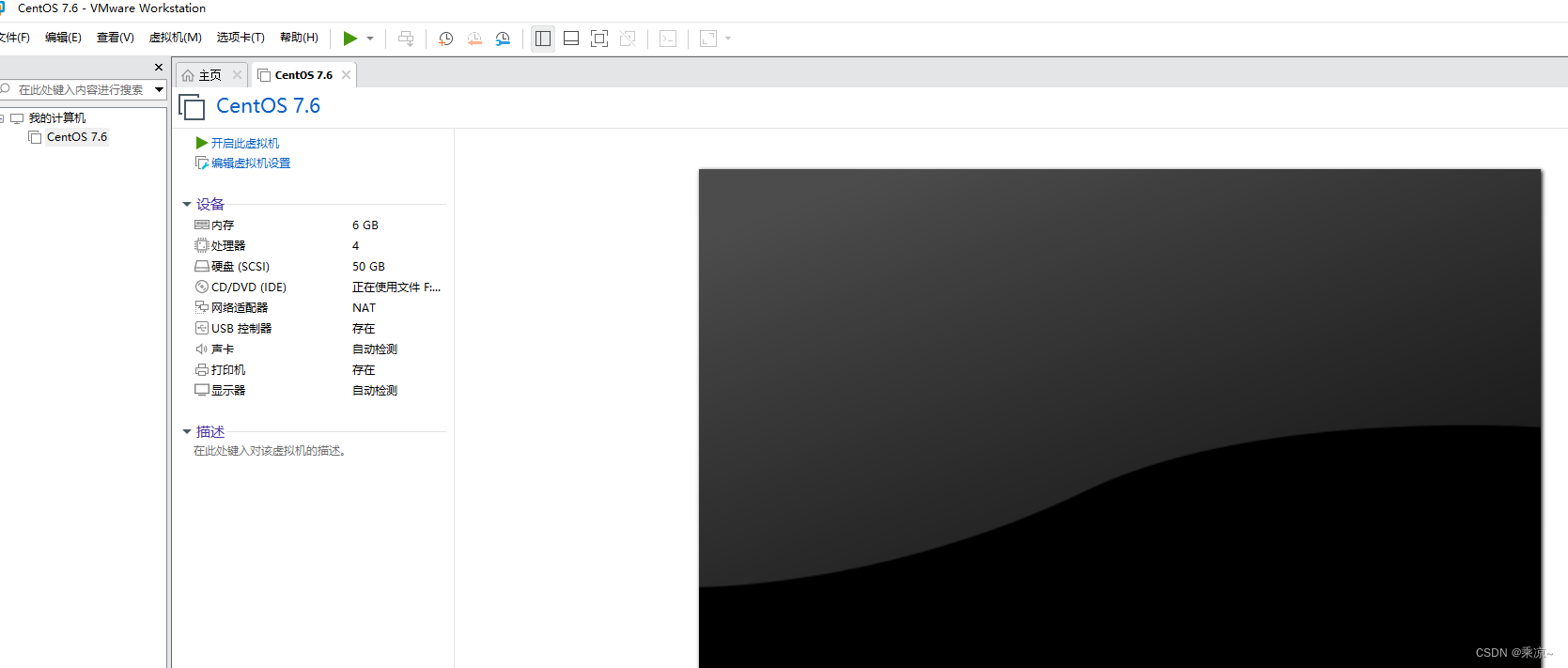The width and height of the screenshot is (1568, 668).
Task: Close the 主页 tab
Action: point(237,75)
